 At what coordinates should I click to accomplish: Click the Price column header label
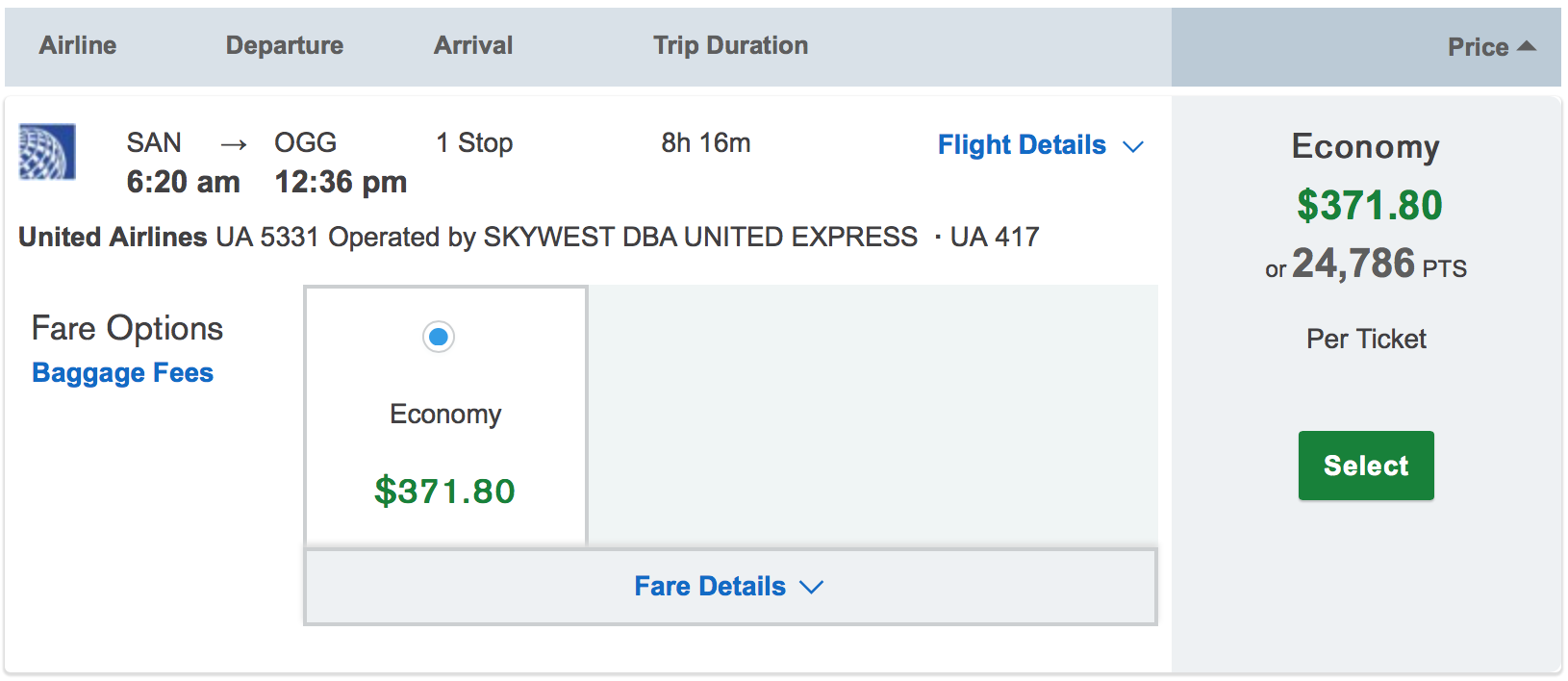1478,47
